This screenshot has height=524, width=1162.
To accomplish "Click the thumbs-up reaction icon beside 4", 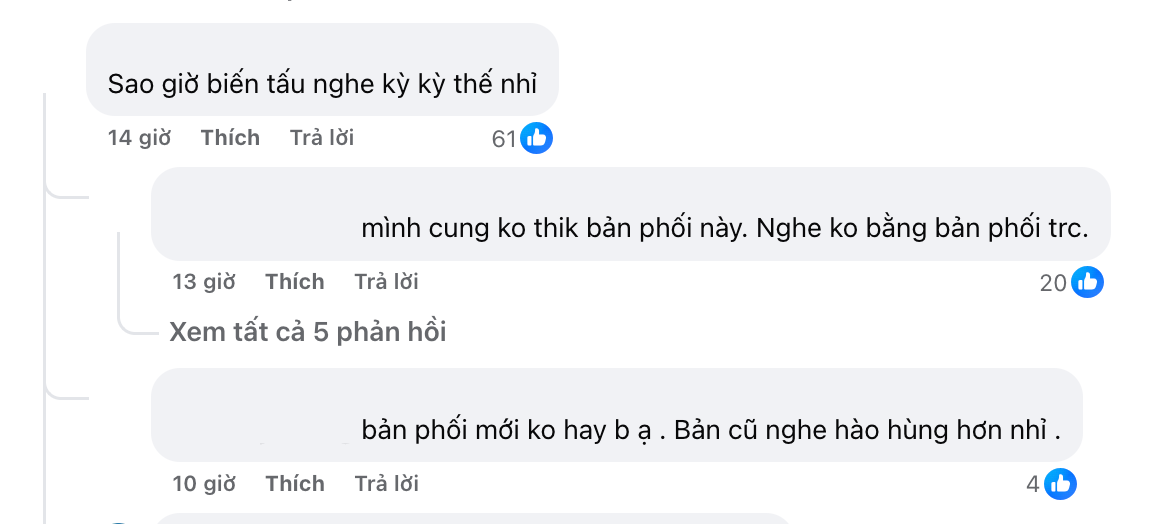I will [x=1060, y=484].
